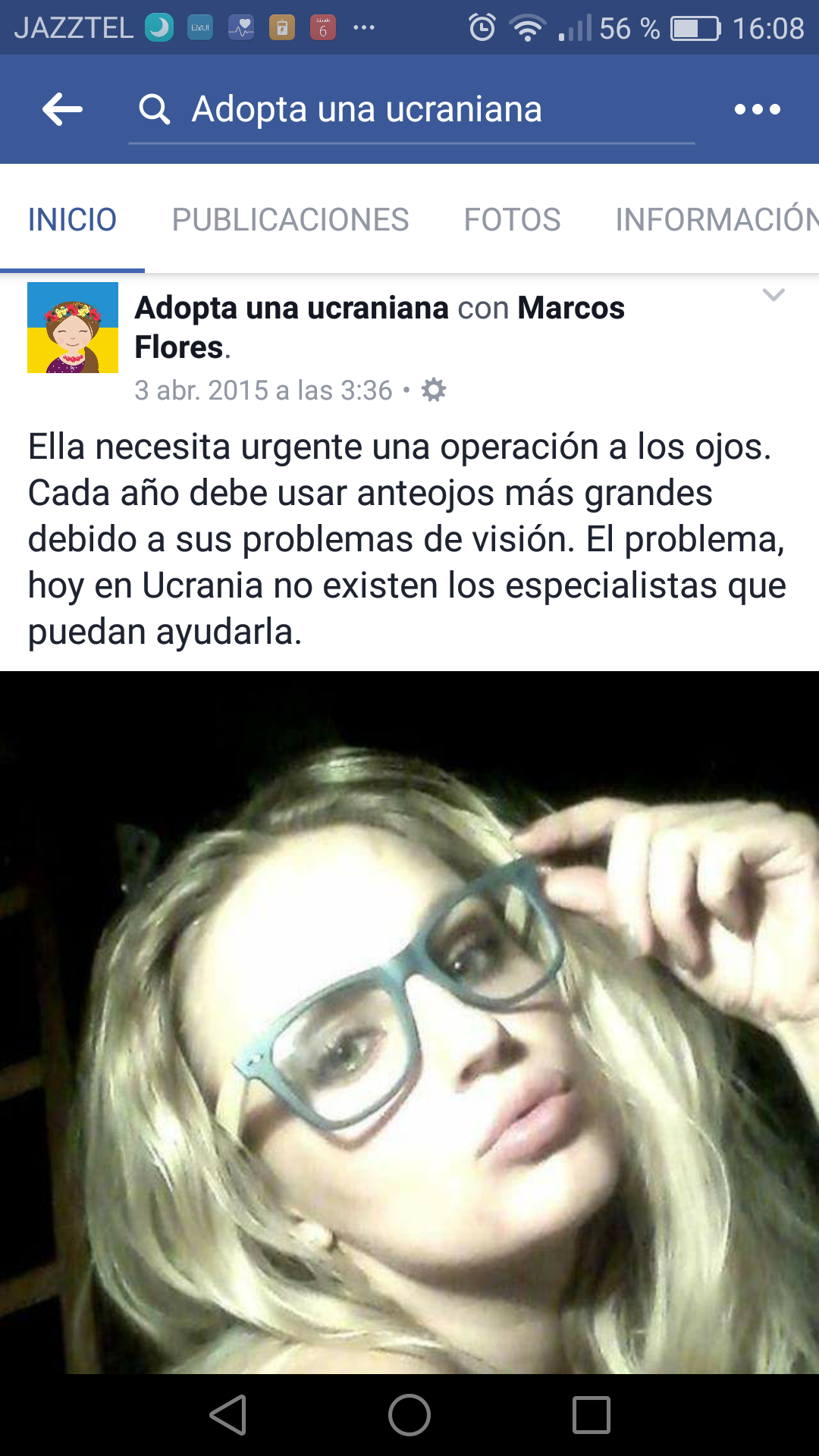Open the FOTOS tab
819x1456 pixels.
(x=512, y=220)
